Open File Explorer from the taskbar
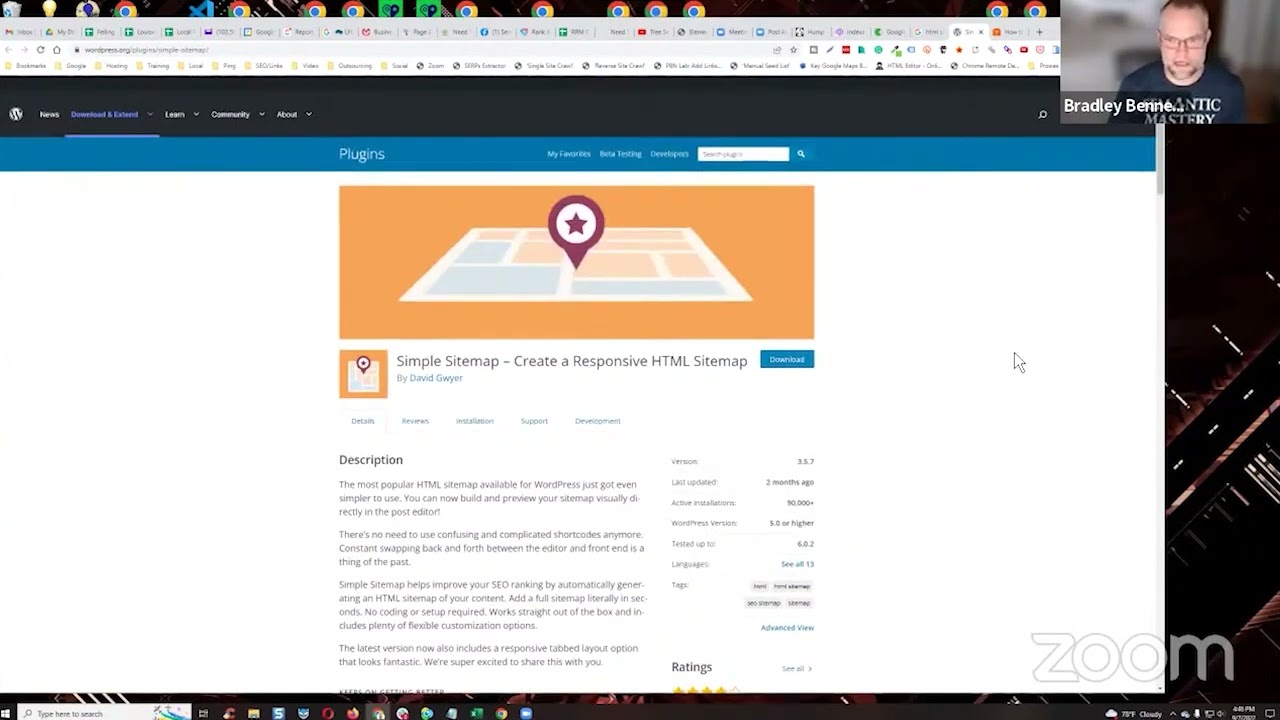Viewport: 1280px width, 720px height. coord(254,713)
